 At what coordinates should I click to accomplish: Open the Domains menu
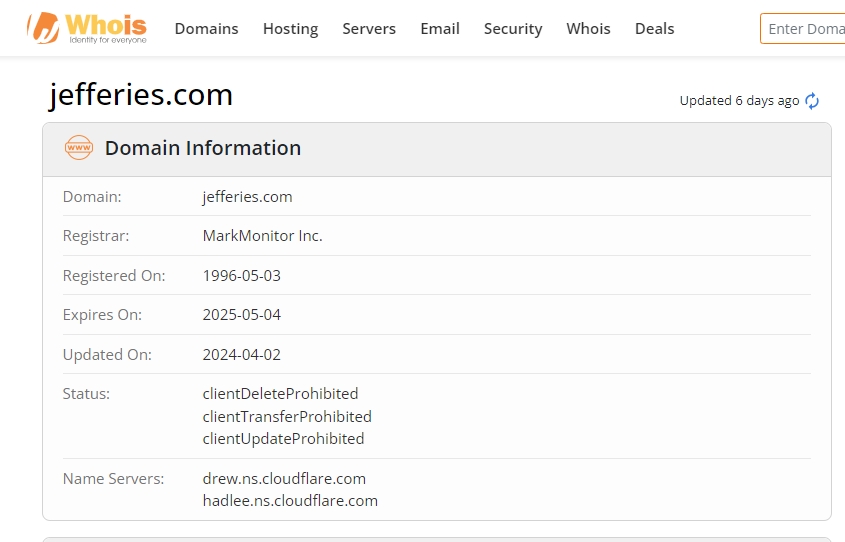click(206, 29)
